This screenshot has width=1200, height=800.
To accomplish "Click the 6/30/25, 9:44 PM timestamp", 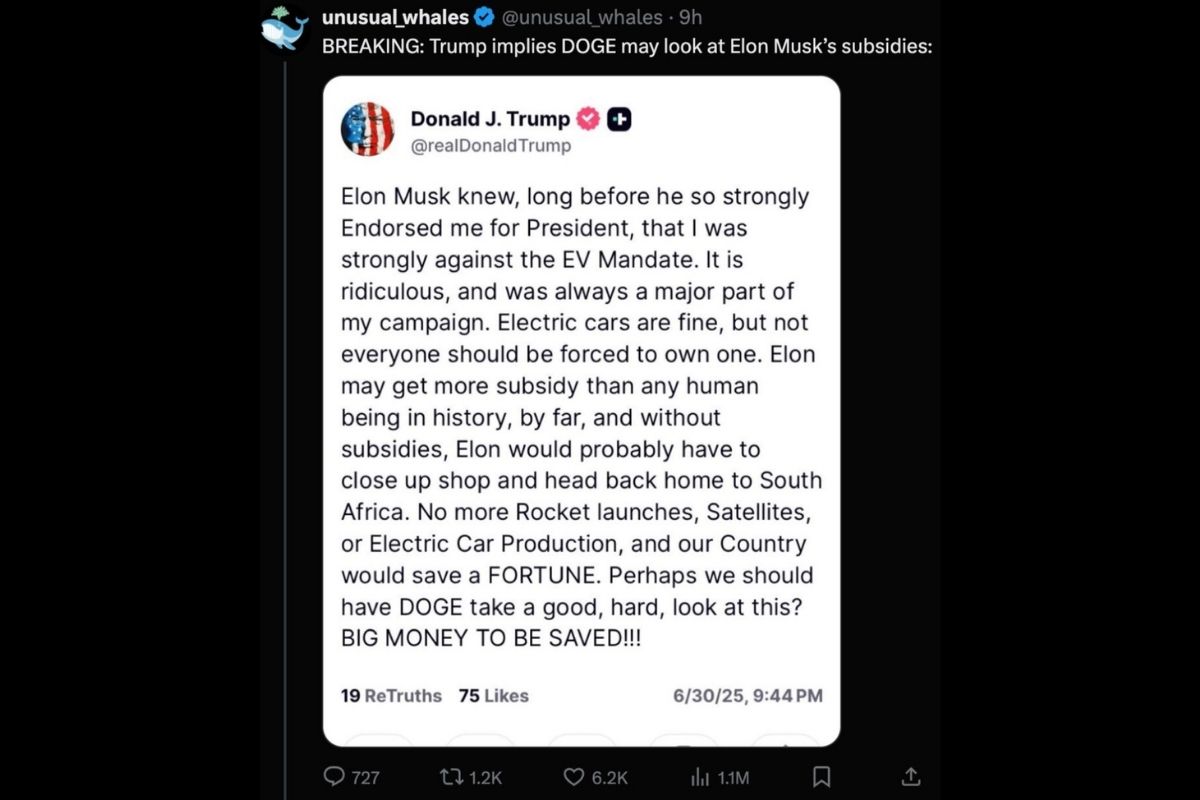I will tap(748, 695).
